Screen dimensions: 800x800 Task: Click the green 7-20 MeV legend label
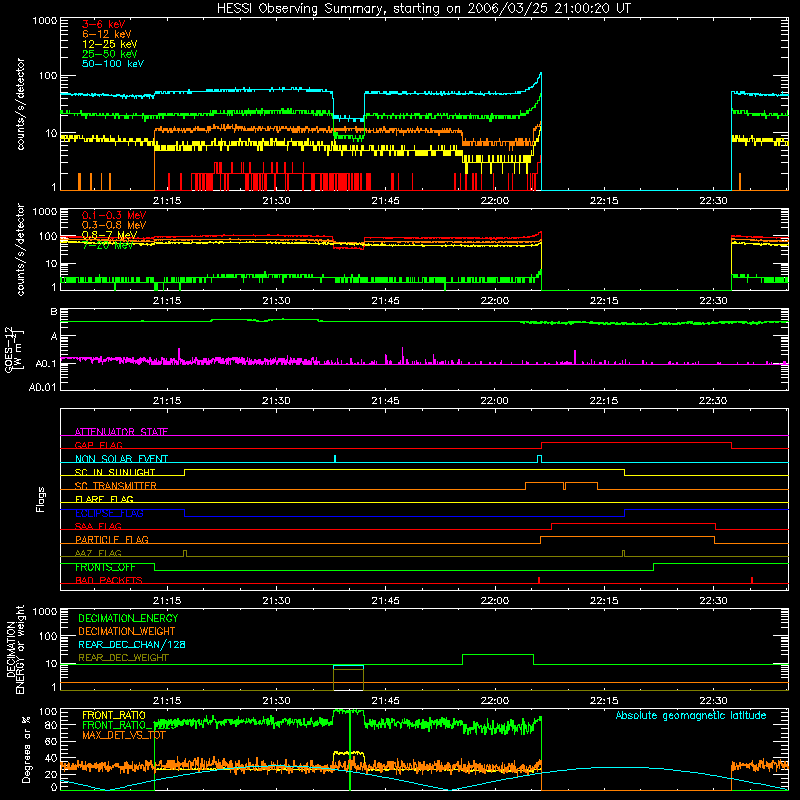click(107, 245)
